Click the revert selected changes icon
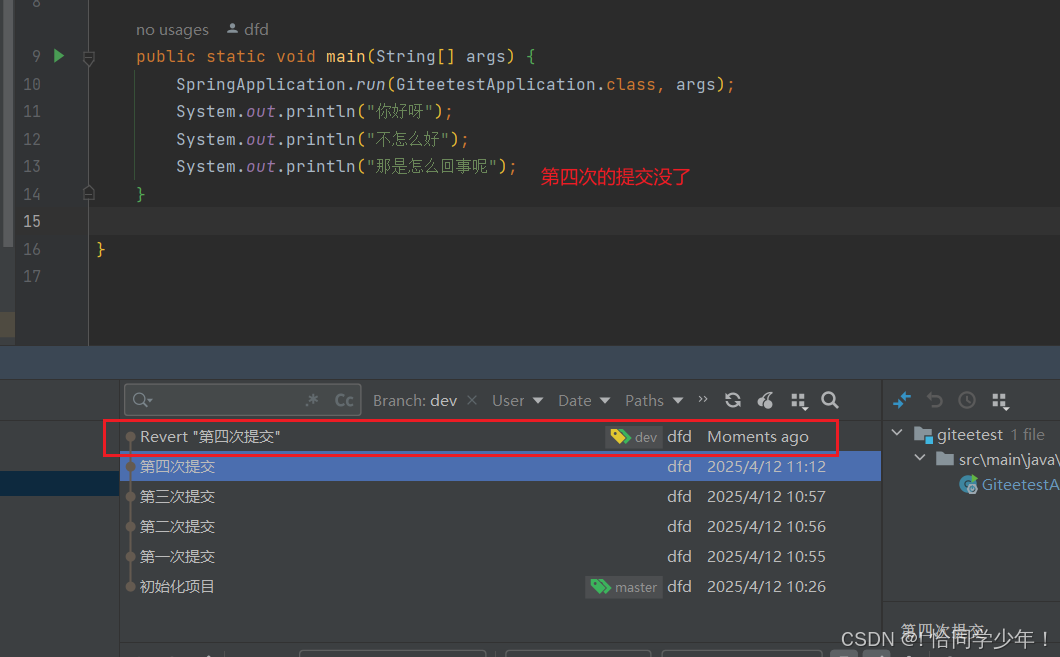Image resolution: width=1060 pixels, height=657 pixels. (935, 400)
